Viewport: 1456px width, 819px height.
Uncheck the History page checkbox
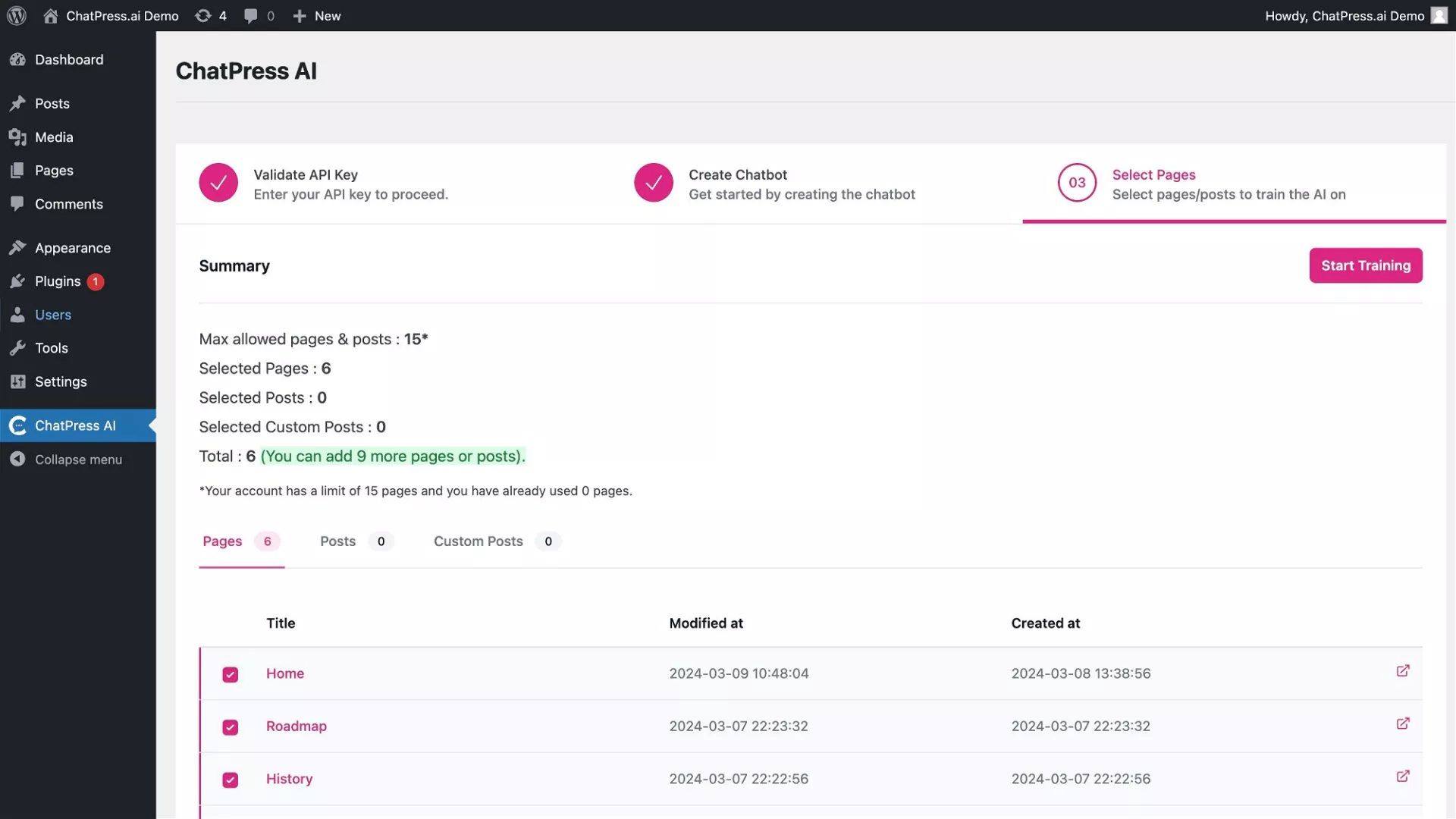(x=230, y=780)
